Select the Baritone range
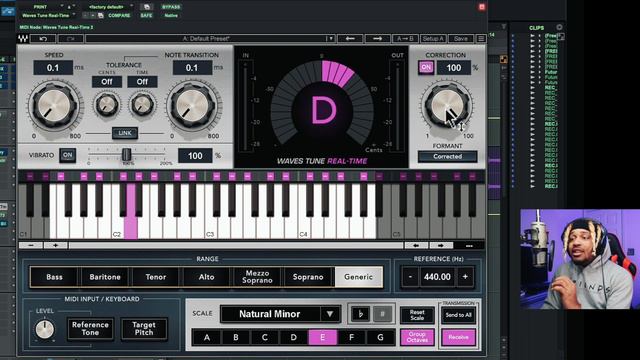This screenshot has width=640, height=360. (x=105, y=277)
